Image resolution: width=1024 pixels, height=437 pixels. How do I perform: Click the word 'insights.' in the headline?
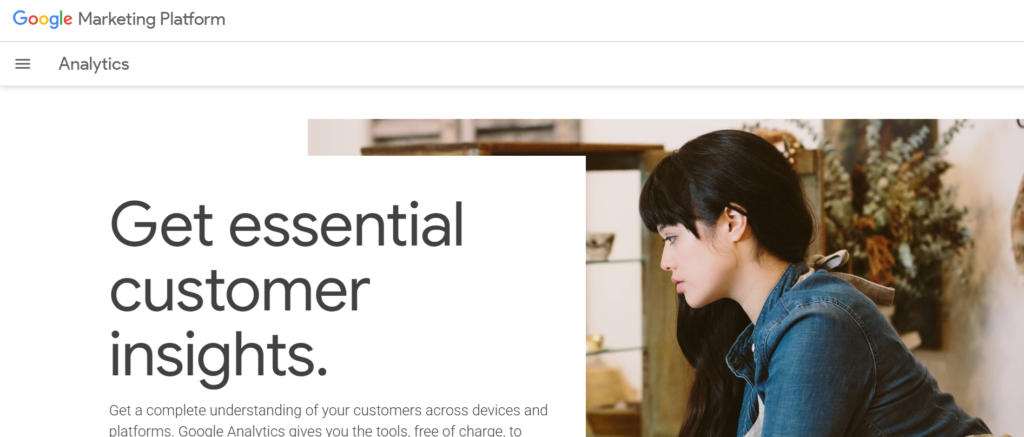218,355
